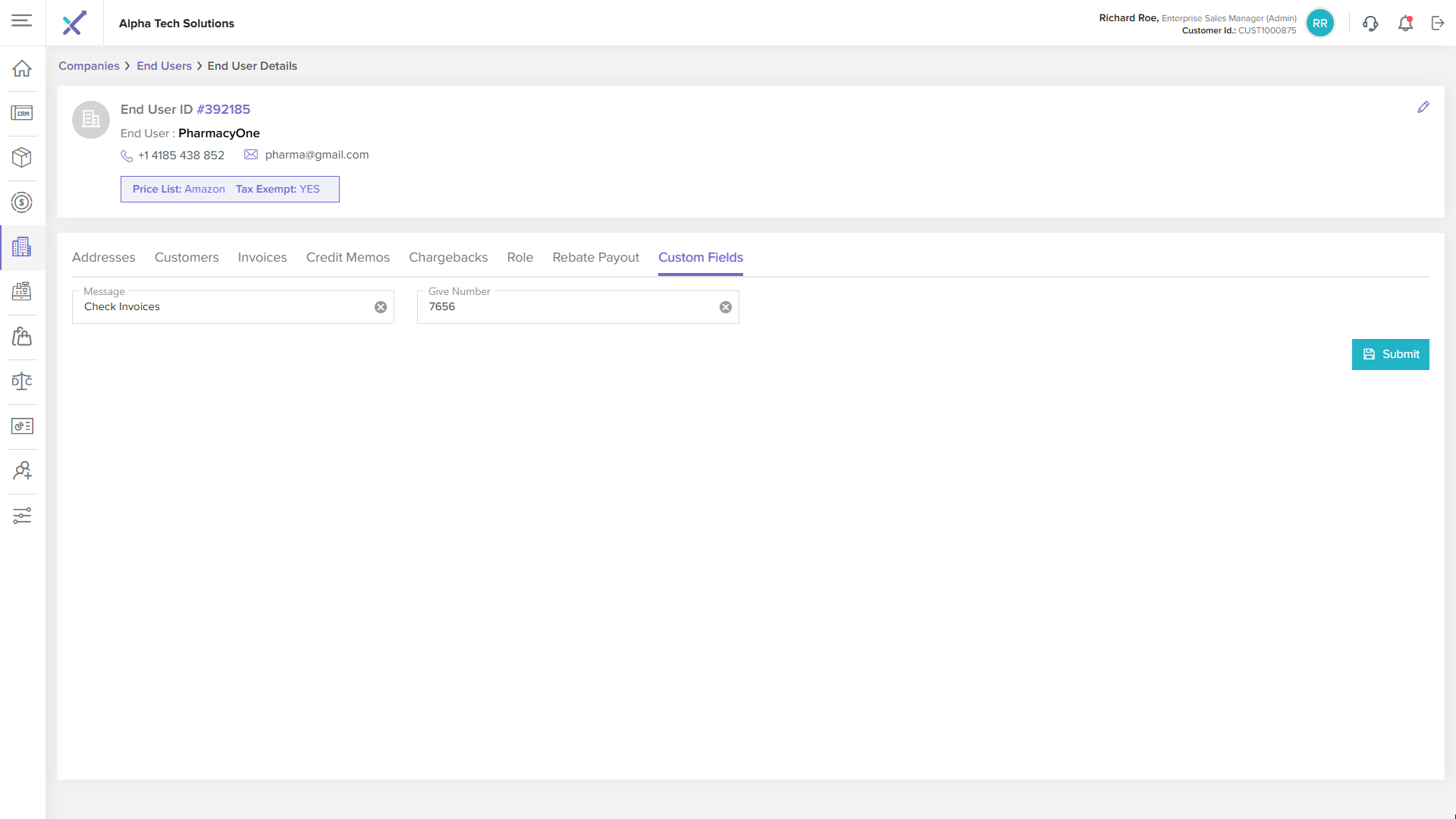
Task: Clear the Message field
Action: point(381,307)
